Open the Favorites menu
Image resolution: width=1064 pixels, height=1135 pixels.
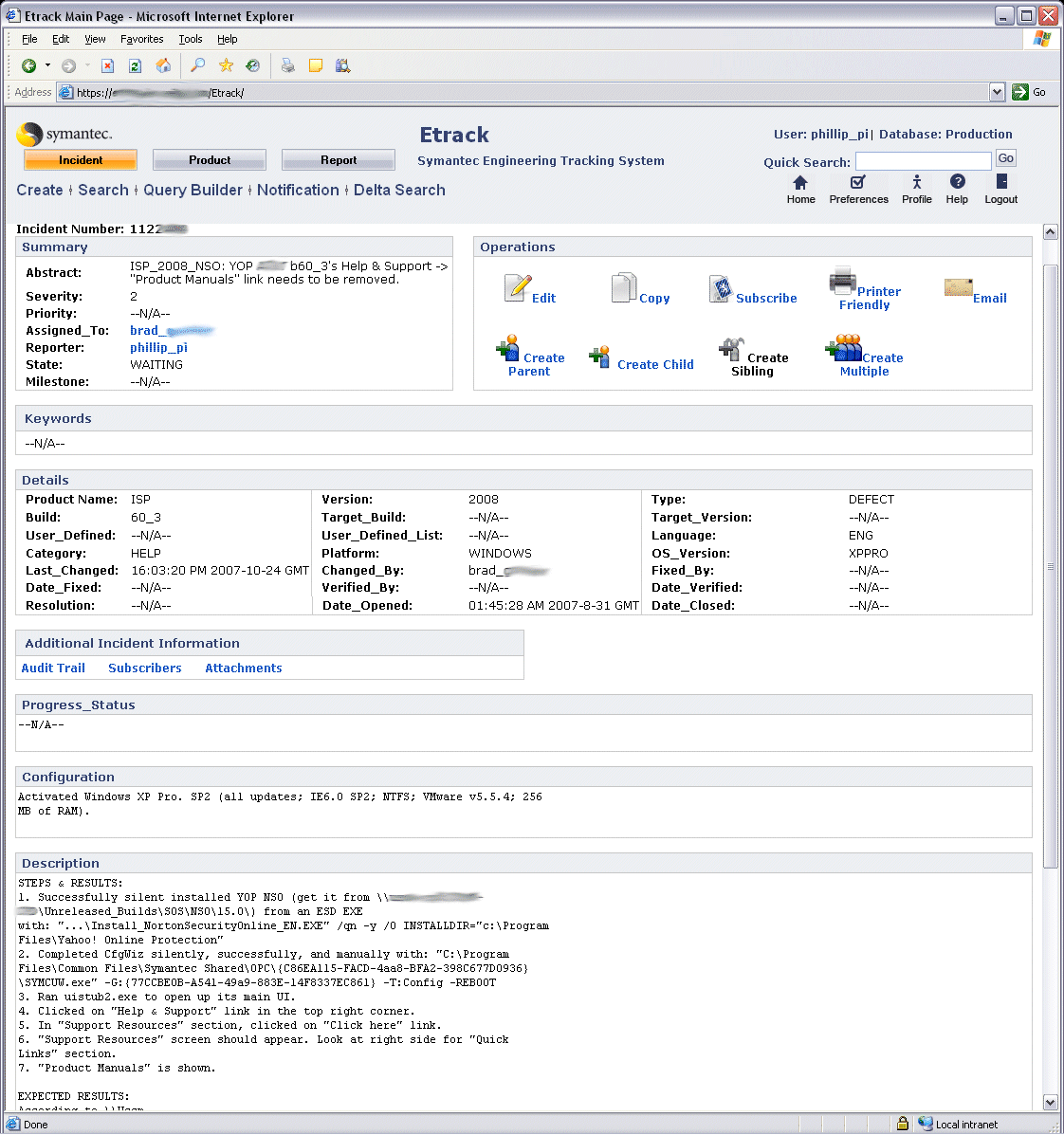point(141,39)
